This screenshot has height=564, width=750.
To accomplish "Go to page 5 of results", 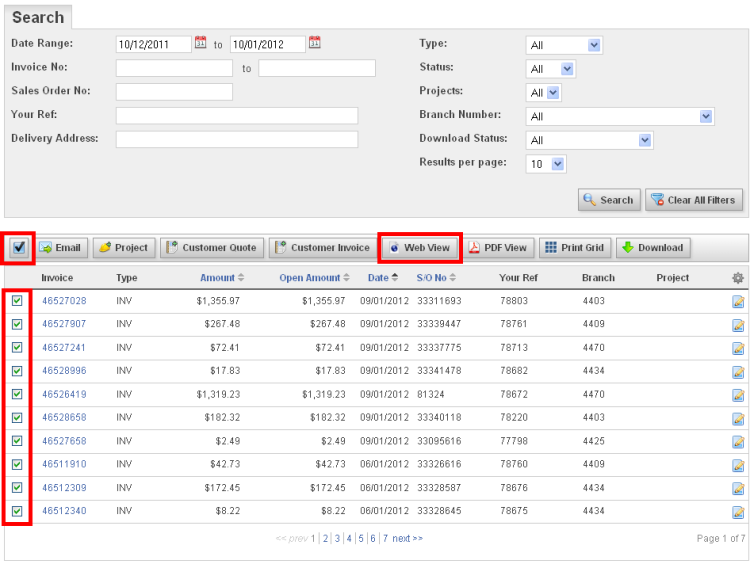I will pos(361,538).
